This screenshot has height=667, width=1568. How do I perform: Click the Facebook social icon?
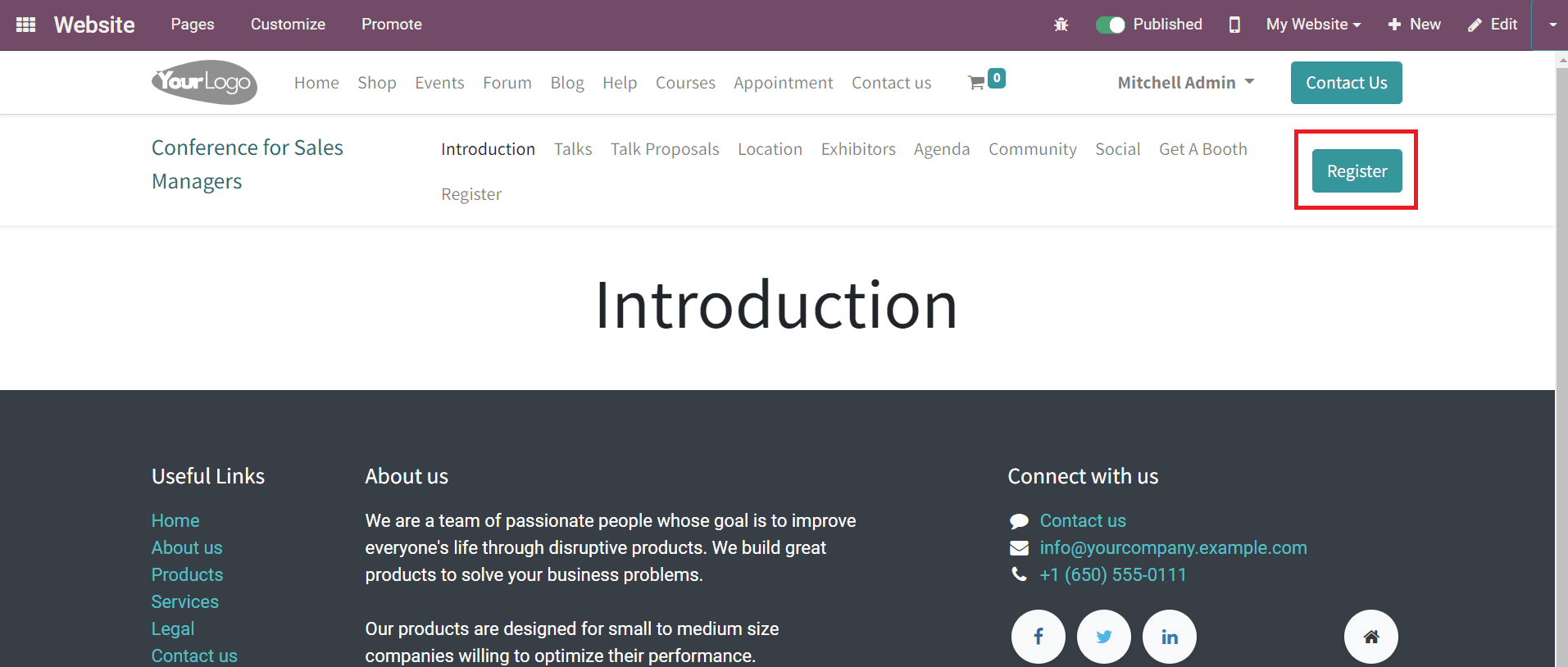(1039, 637)
